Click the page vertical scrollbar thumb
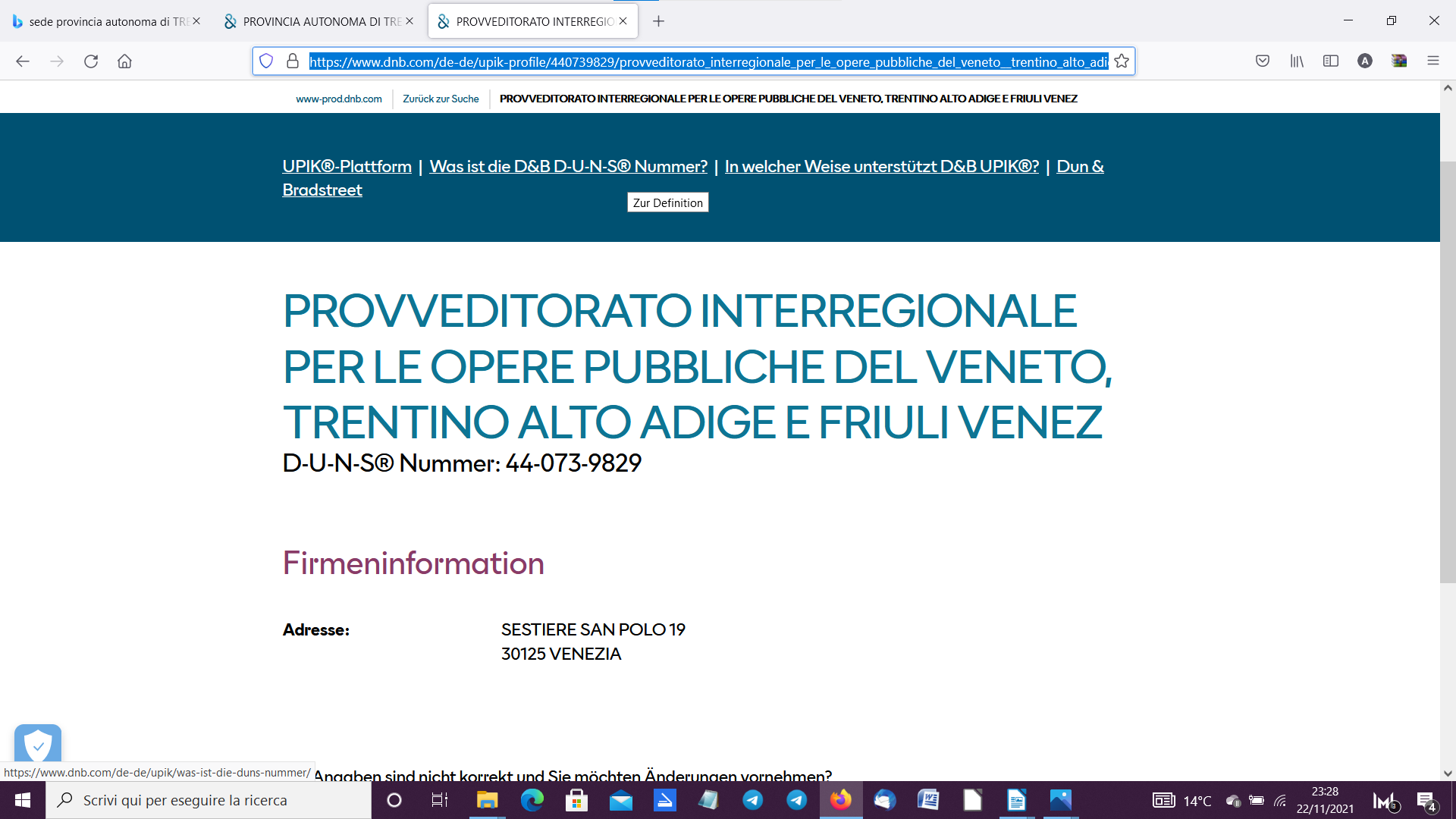The width and height of the screenshot is (1456, 819). [1448, 372]
